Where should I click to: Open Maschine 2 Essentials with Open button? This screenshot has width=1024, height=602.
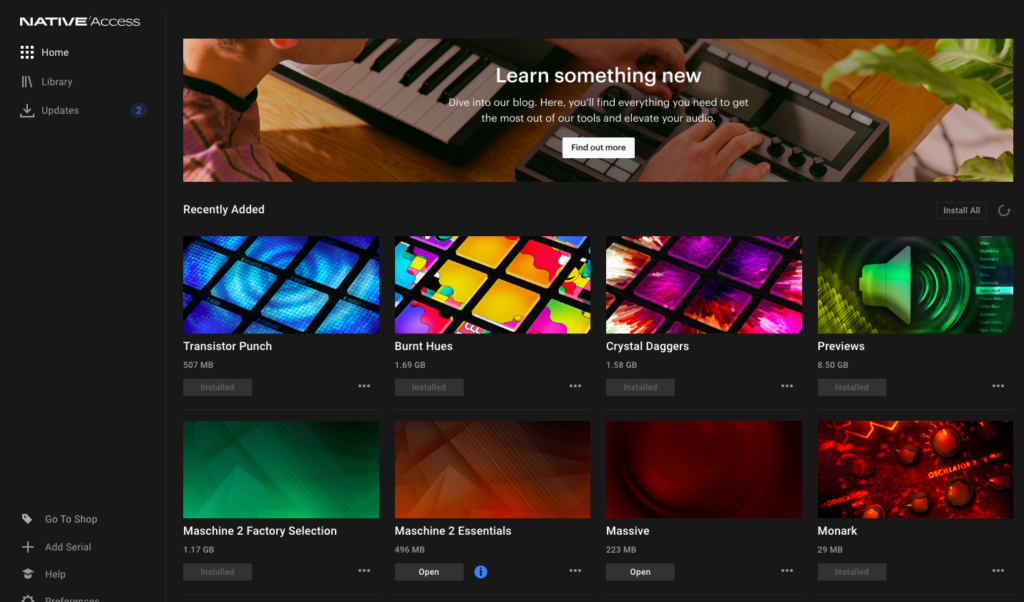[x=429, y=572]
